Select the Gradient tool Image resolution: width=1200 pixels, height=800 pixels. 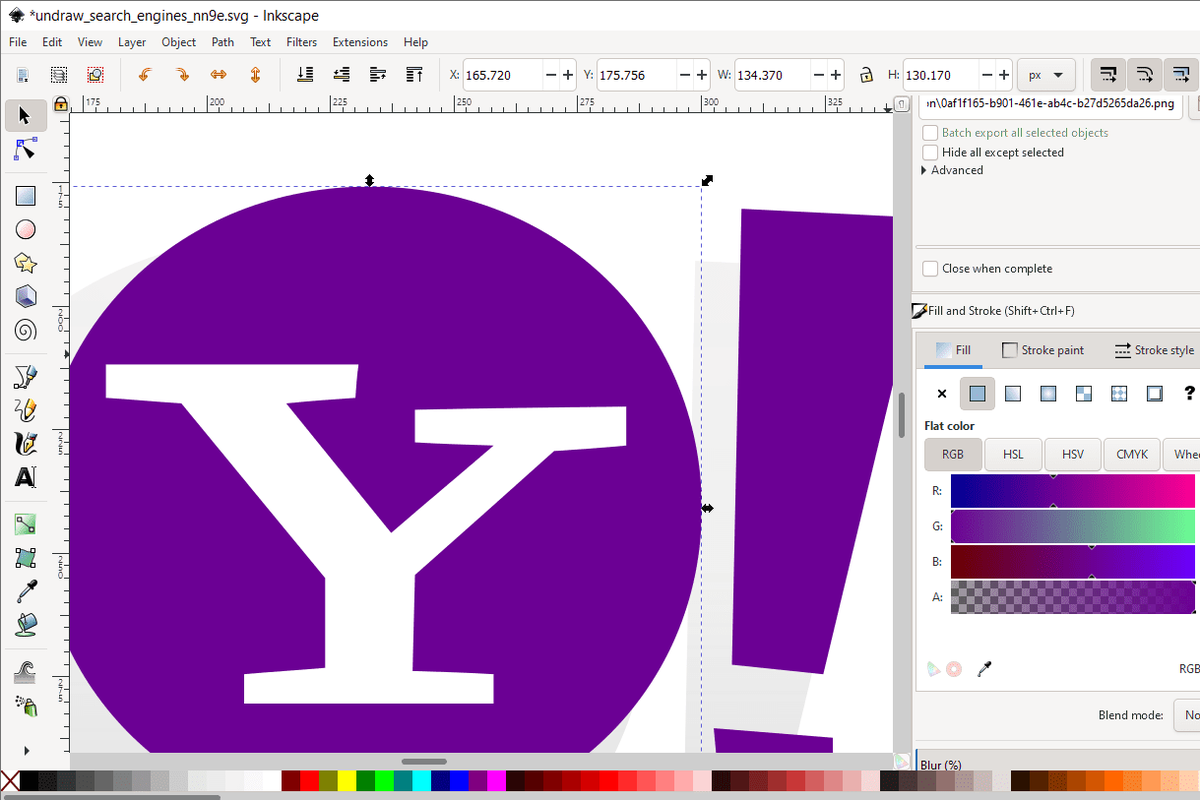(x=26, y=524)
